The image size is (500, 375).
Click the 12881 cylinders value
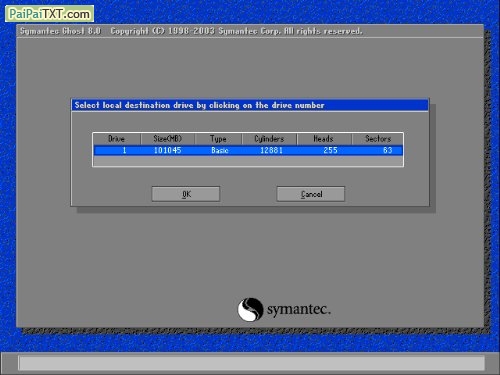[271, 150]
